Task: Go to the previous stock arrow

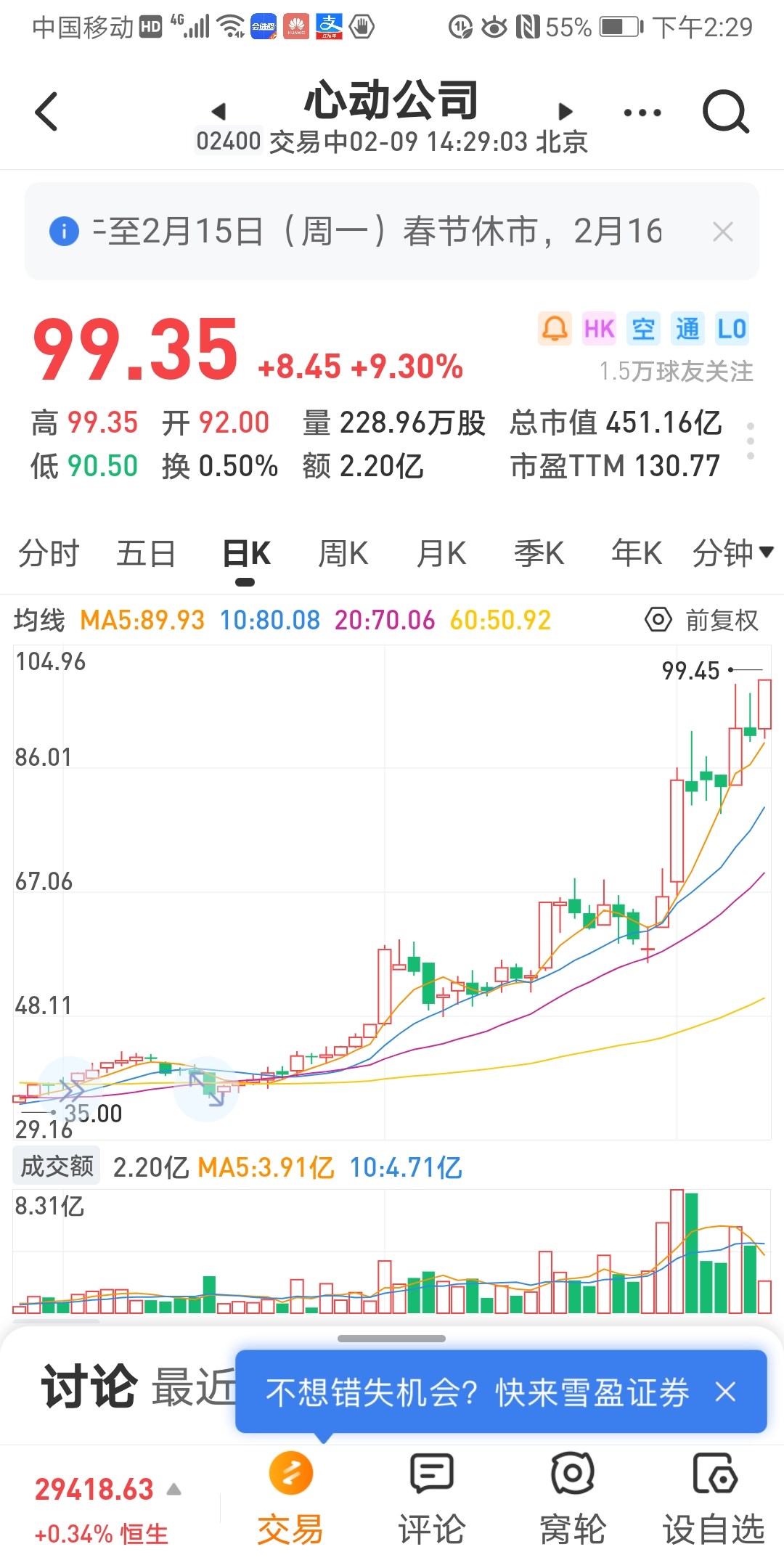Action: pos(219,111)
